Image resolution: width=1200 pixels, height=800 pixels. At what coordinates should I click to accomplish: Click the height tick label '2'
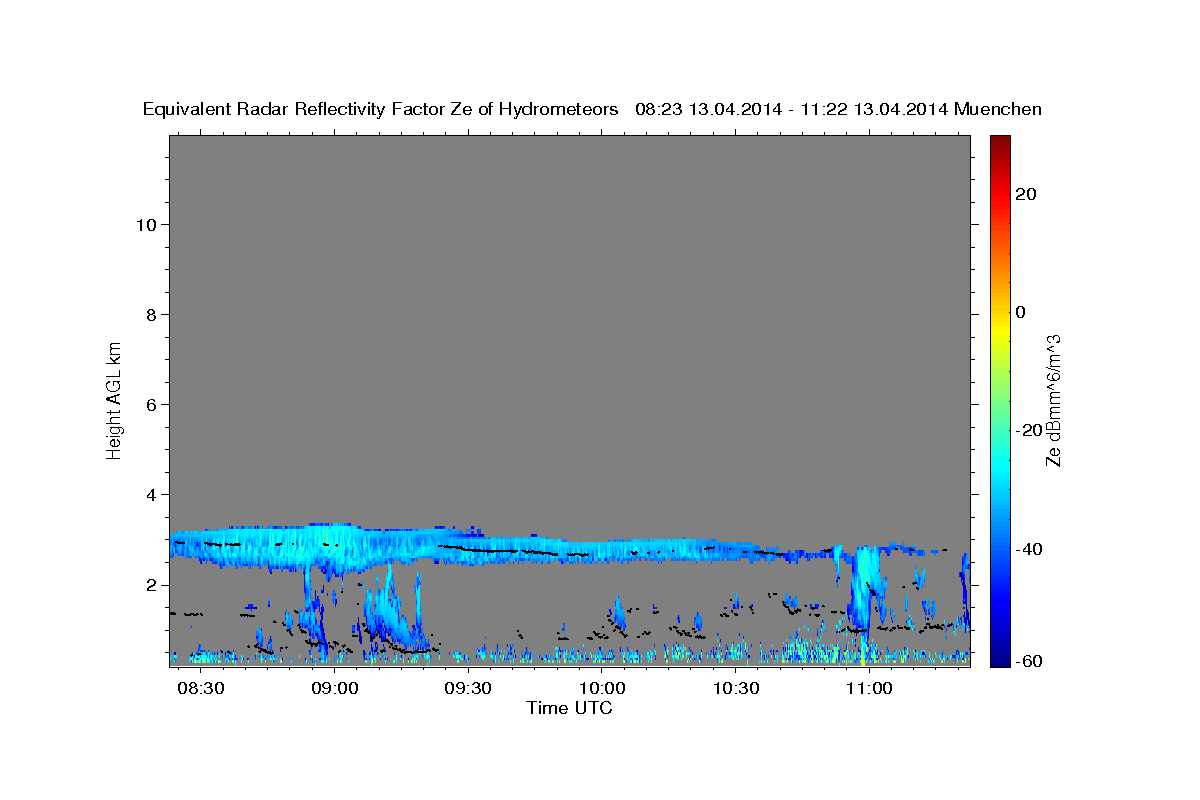[152, 584]
